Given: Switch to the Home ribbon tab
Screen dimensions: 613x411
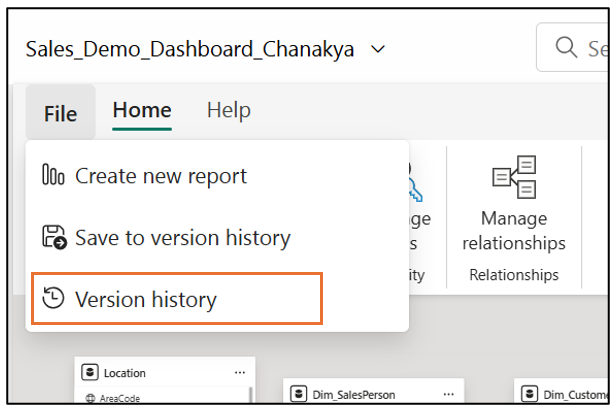Looking at the screenshot, I should [x=142, y=110].
